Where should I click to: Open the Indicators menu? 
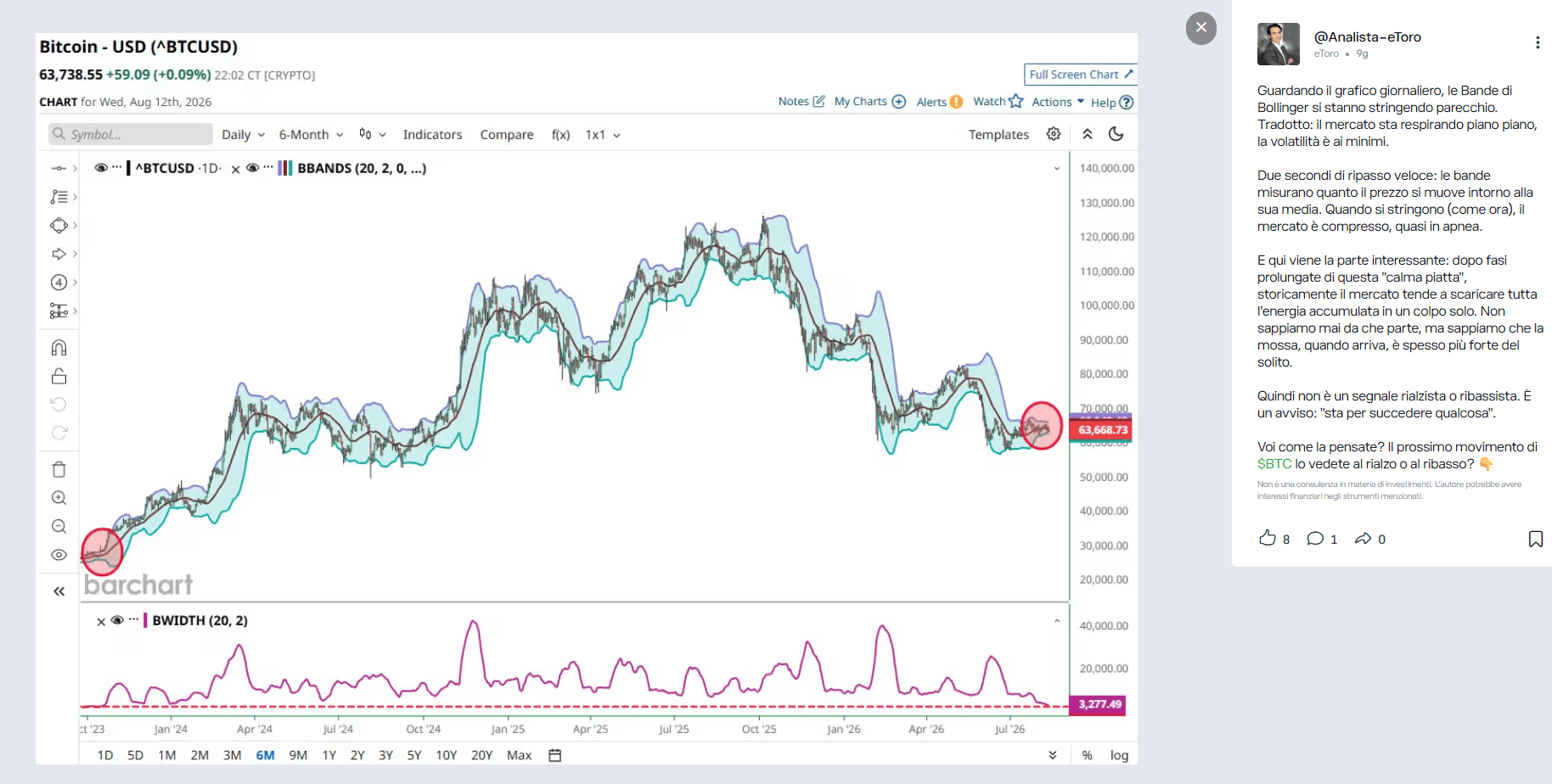coord(432,134)
